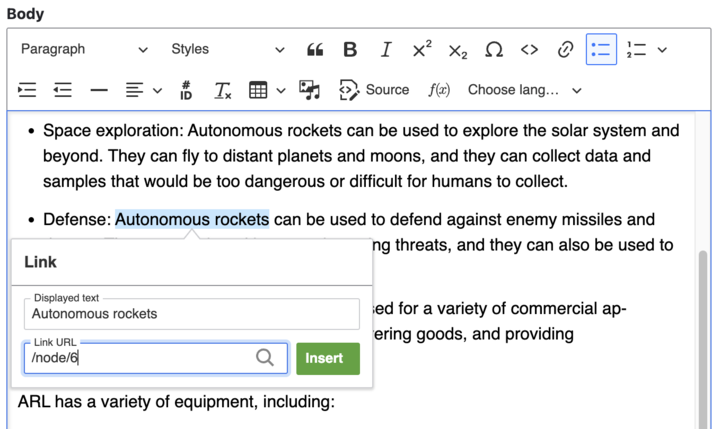Click the insert table icon

point(258,90)
